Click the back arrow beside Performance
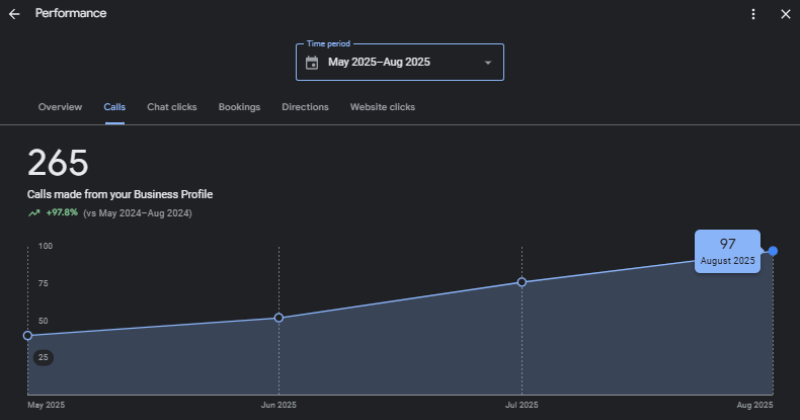Screen dimensions: 800x420 point(14,14)
